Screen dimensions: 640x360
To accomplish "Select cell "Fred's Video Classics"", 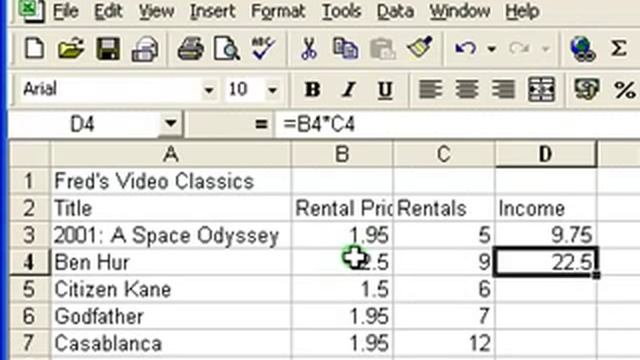I will tap(171, 181).
